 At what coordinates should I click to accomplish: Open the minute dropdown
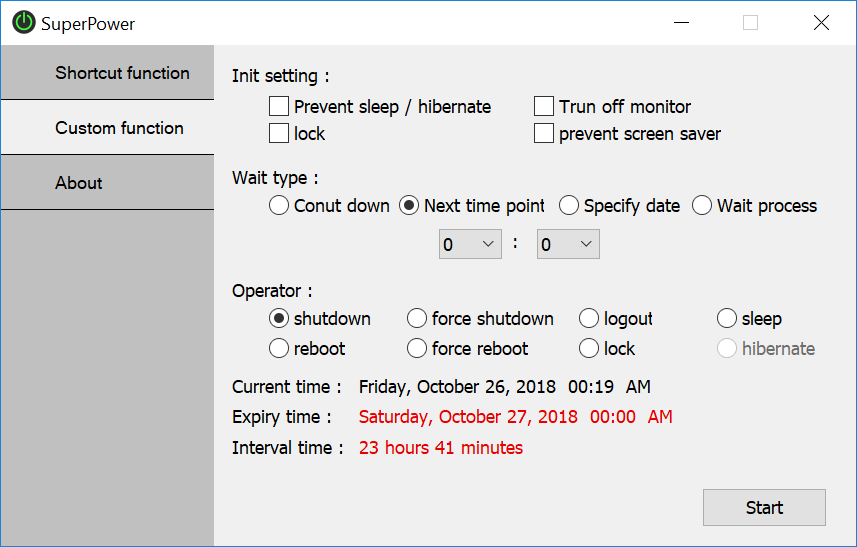pyautogui.click(x=568, y=244)
